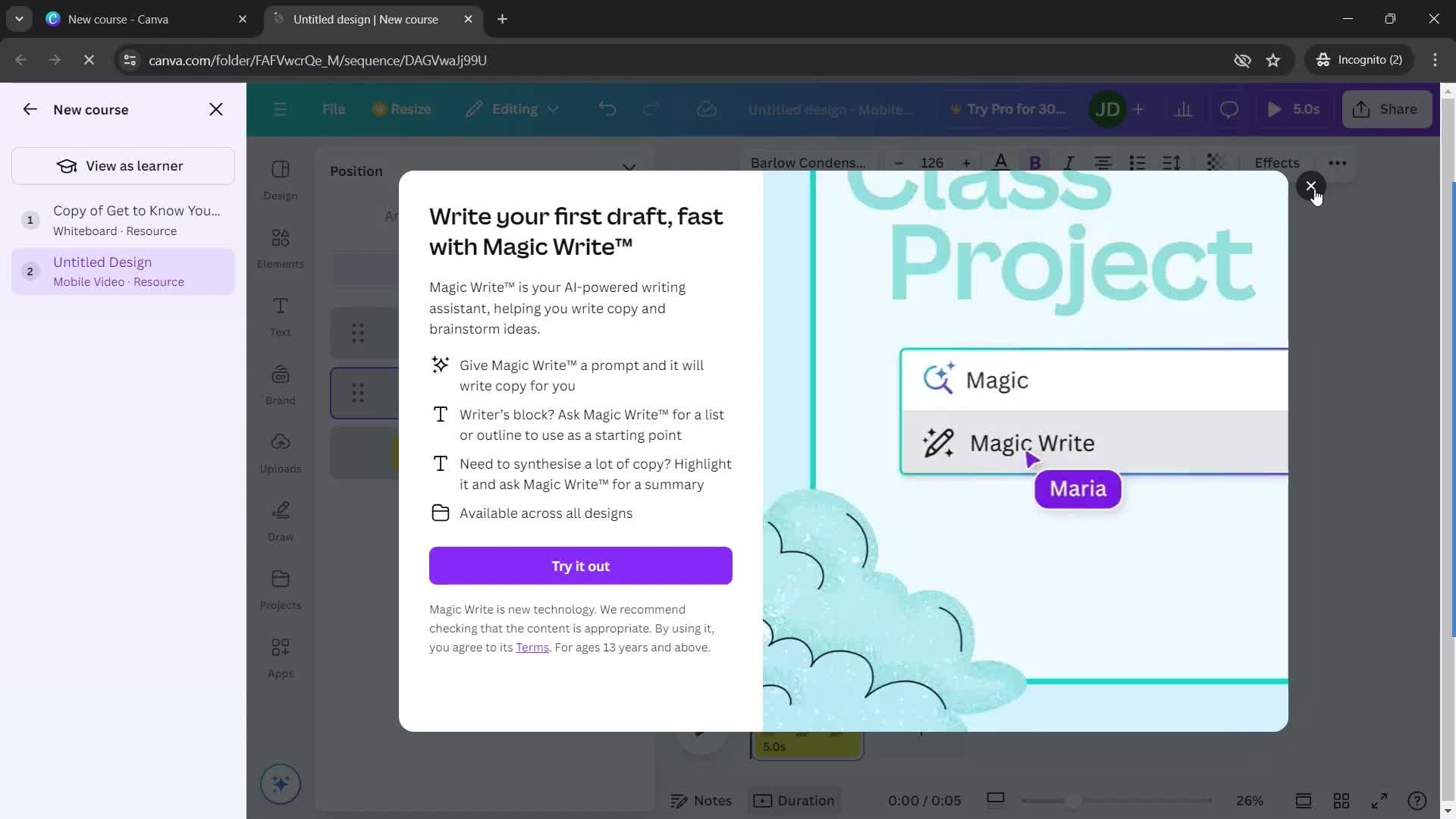The image size is (1456, 819).
Task: Expand the more options ellipsis menu
Action: coord(1339,162)
